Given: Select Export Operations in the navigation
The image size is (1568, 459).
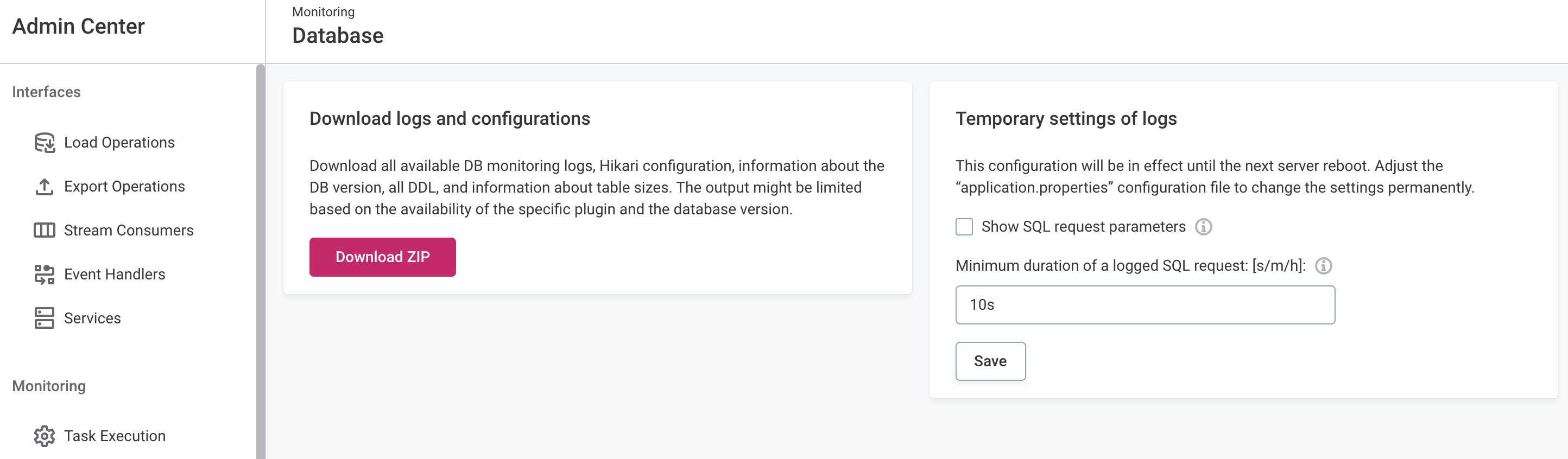Looking at the screenshot, I should 124,186.
